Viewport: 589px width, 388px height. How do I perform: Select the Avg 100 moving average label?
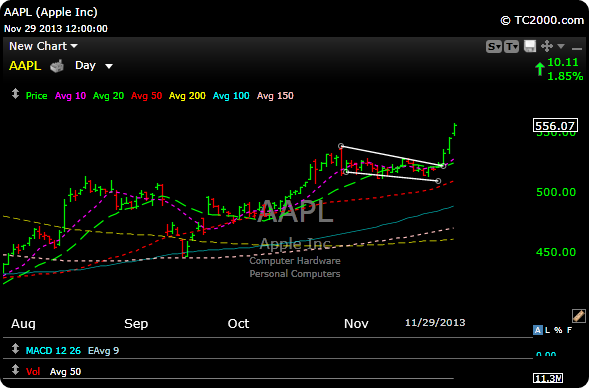coord(231,96)
